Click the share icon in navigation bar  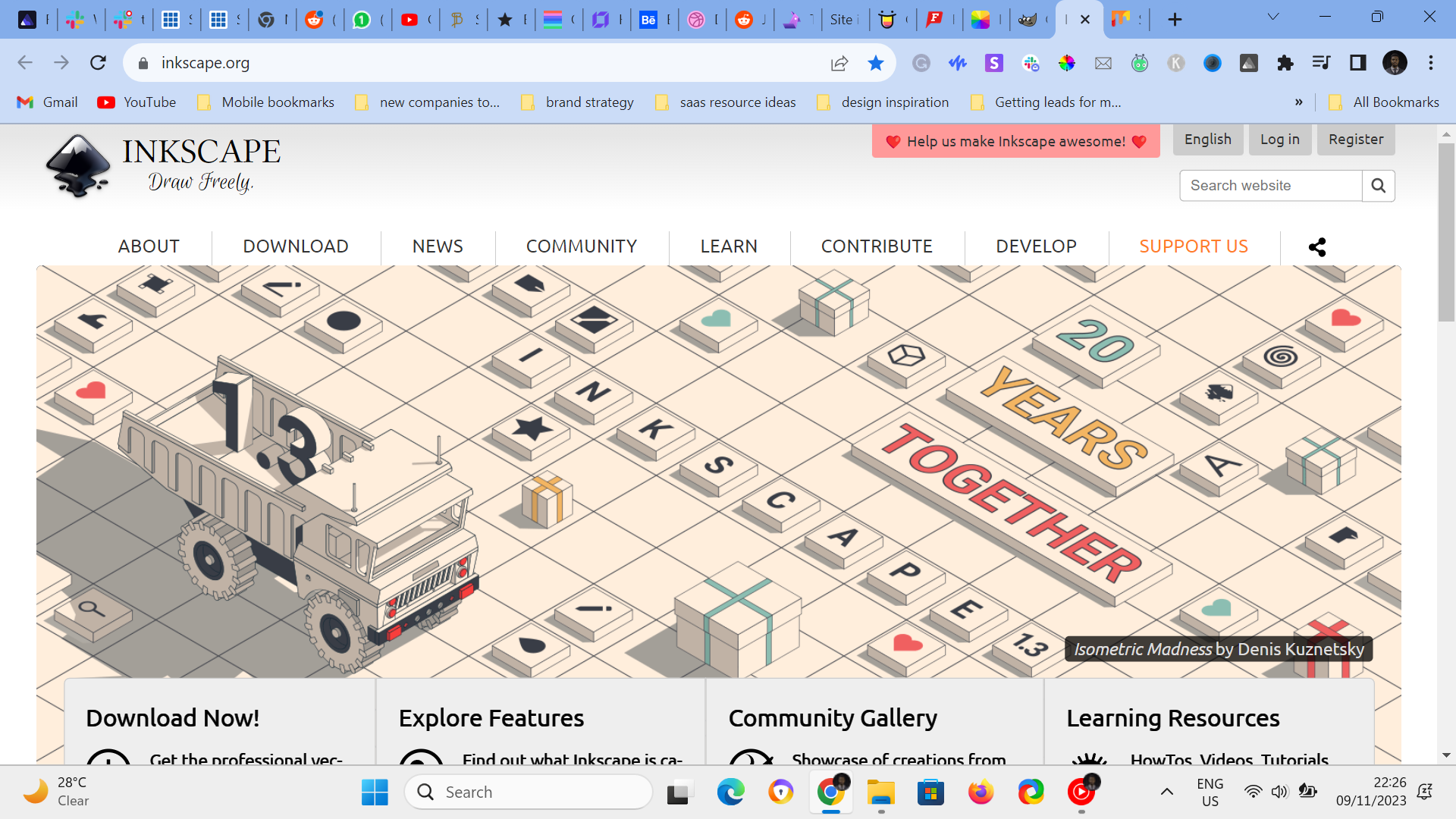point(1317,246)
